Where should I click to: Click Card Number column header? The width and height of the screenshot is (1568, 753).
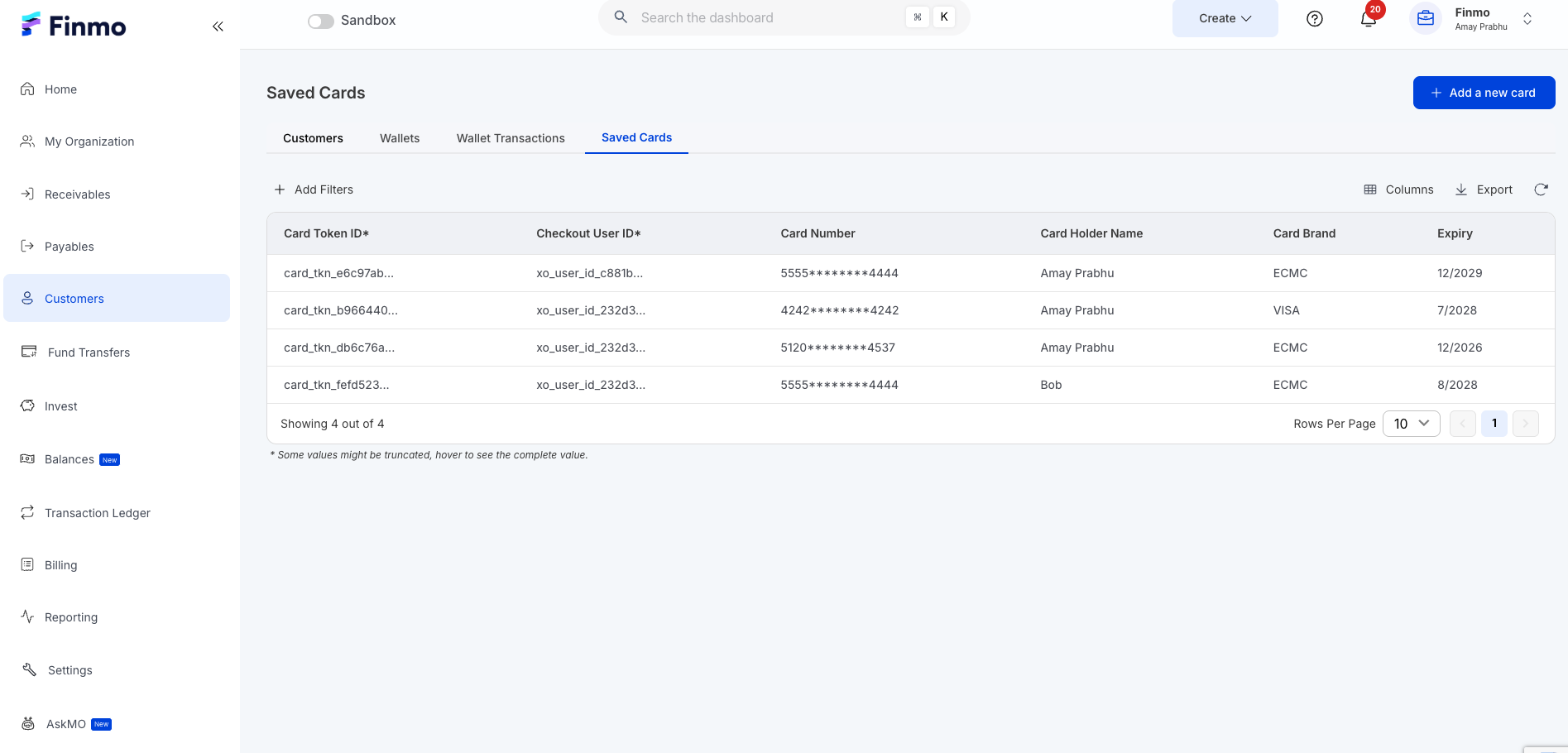pos(818,233)
